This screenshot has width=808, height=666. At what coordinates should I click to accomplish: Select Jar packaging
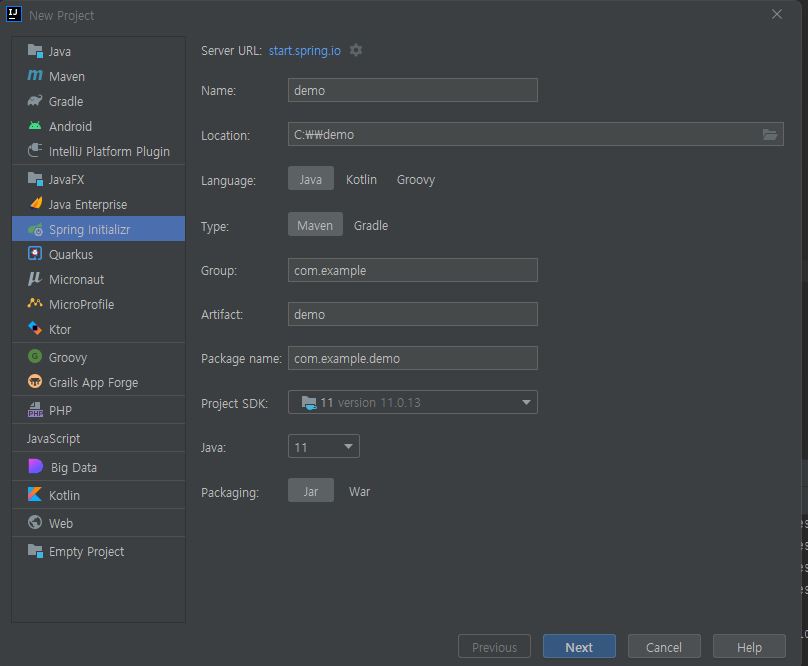(311, 490)
